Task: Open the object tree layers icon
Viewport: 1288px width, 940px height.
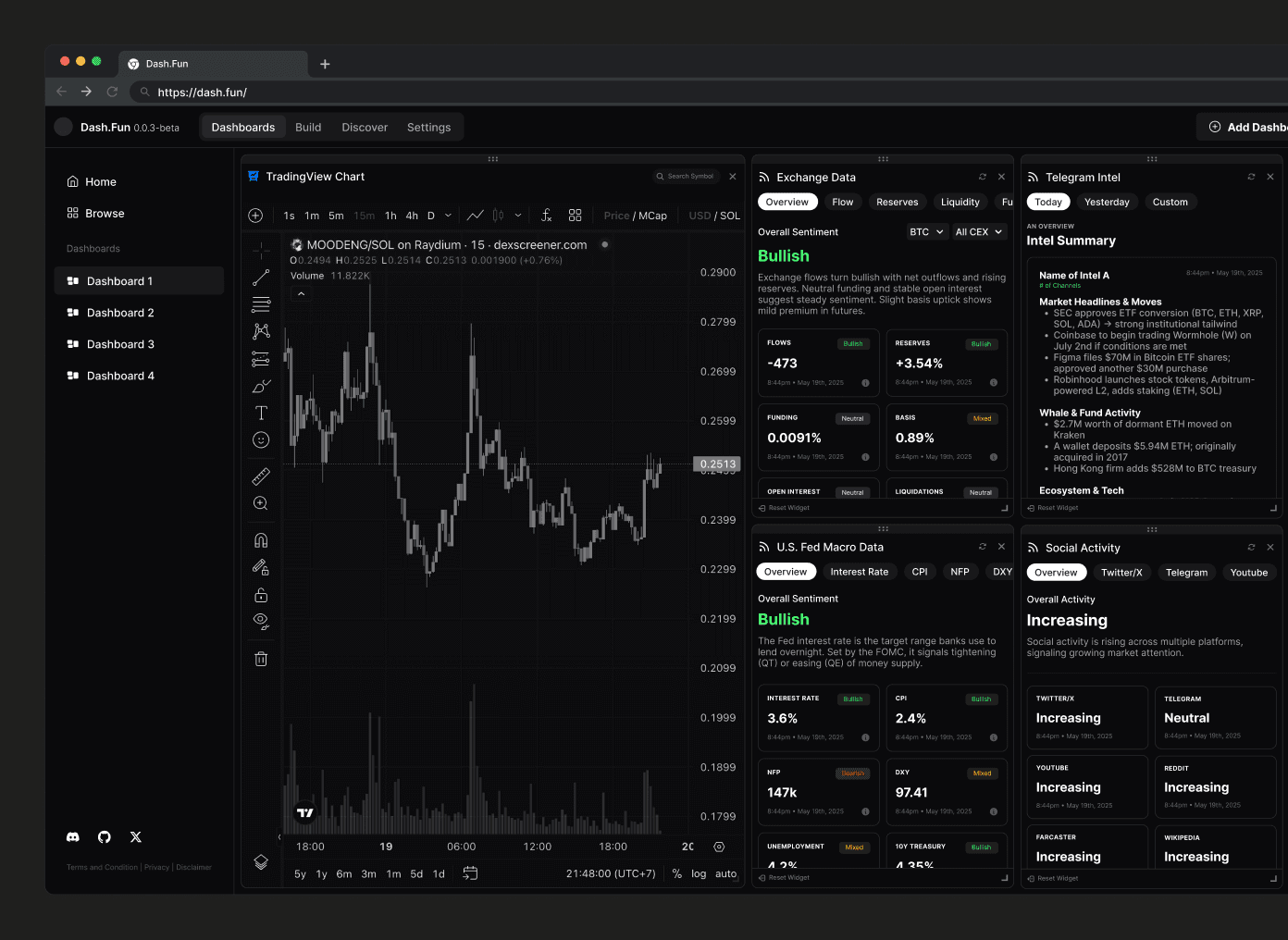Action: click(x=261, y=862)
